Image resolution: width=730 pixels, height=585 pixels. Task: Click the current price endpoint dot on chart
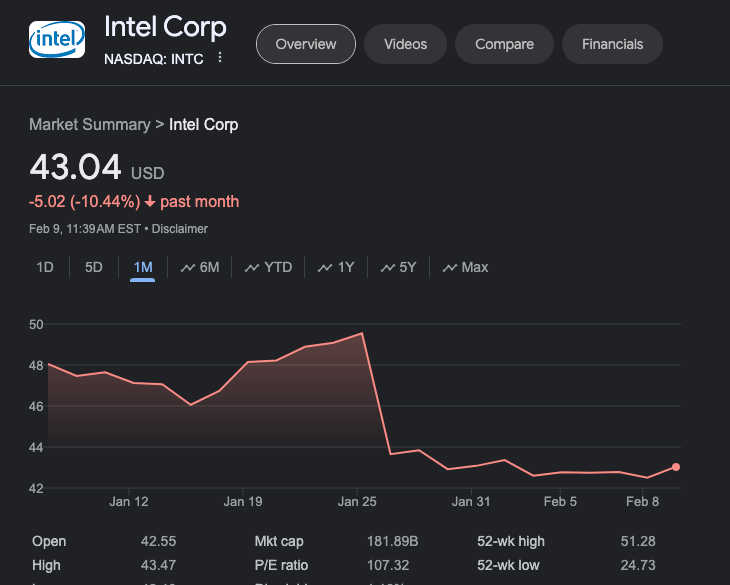pos(676,467)
